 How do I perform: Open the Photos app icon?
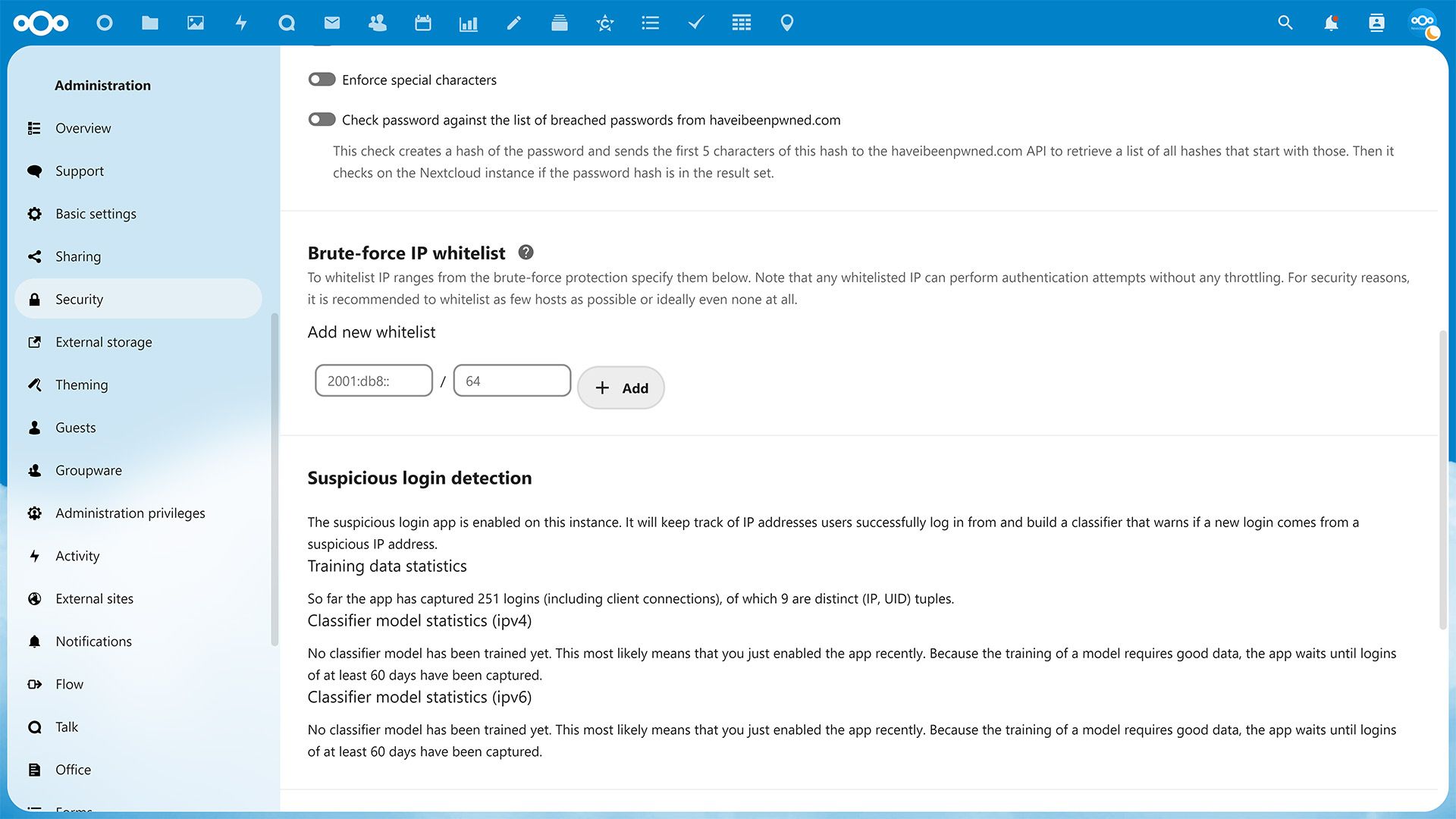tap(196, 22)
